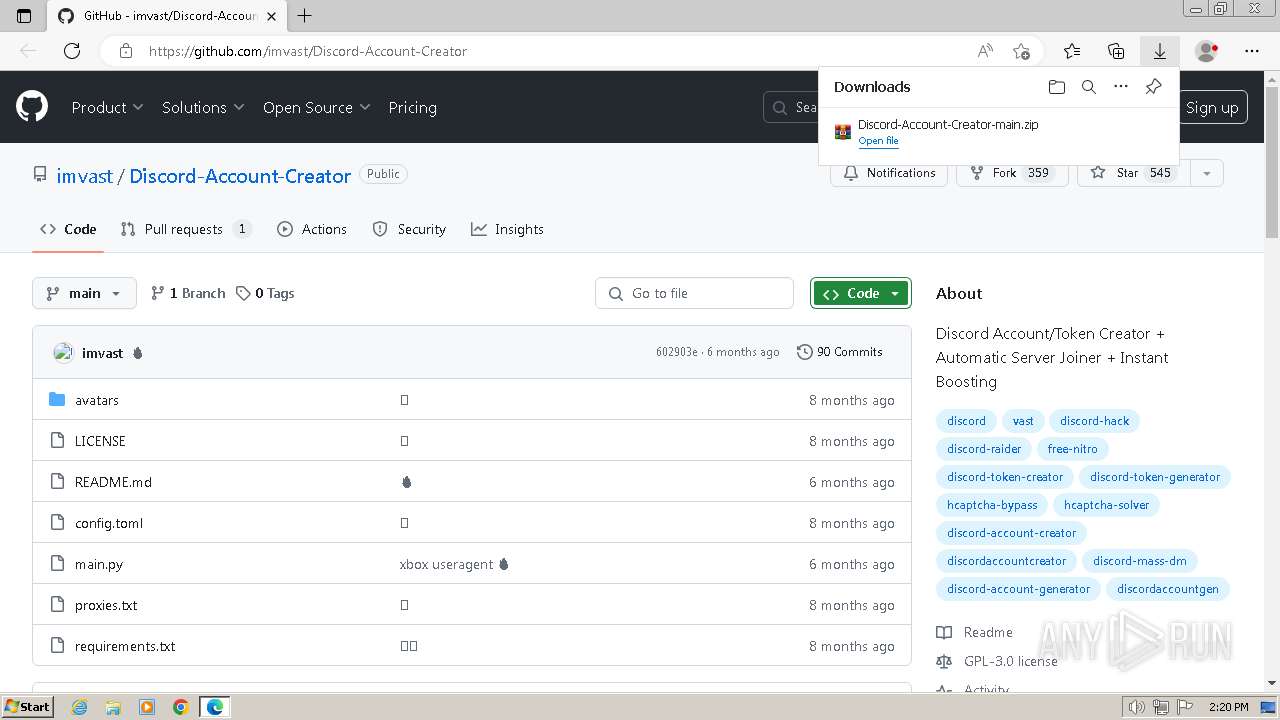Image resolution: width=1280 pixels, height=720 pixels.
Task: Switch to the Security tab
Action: [409, 229]
